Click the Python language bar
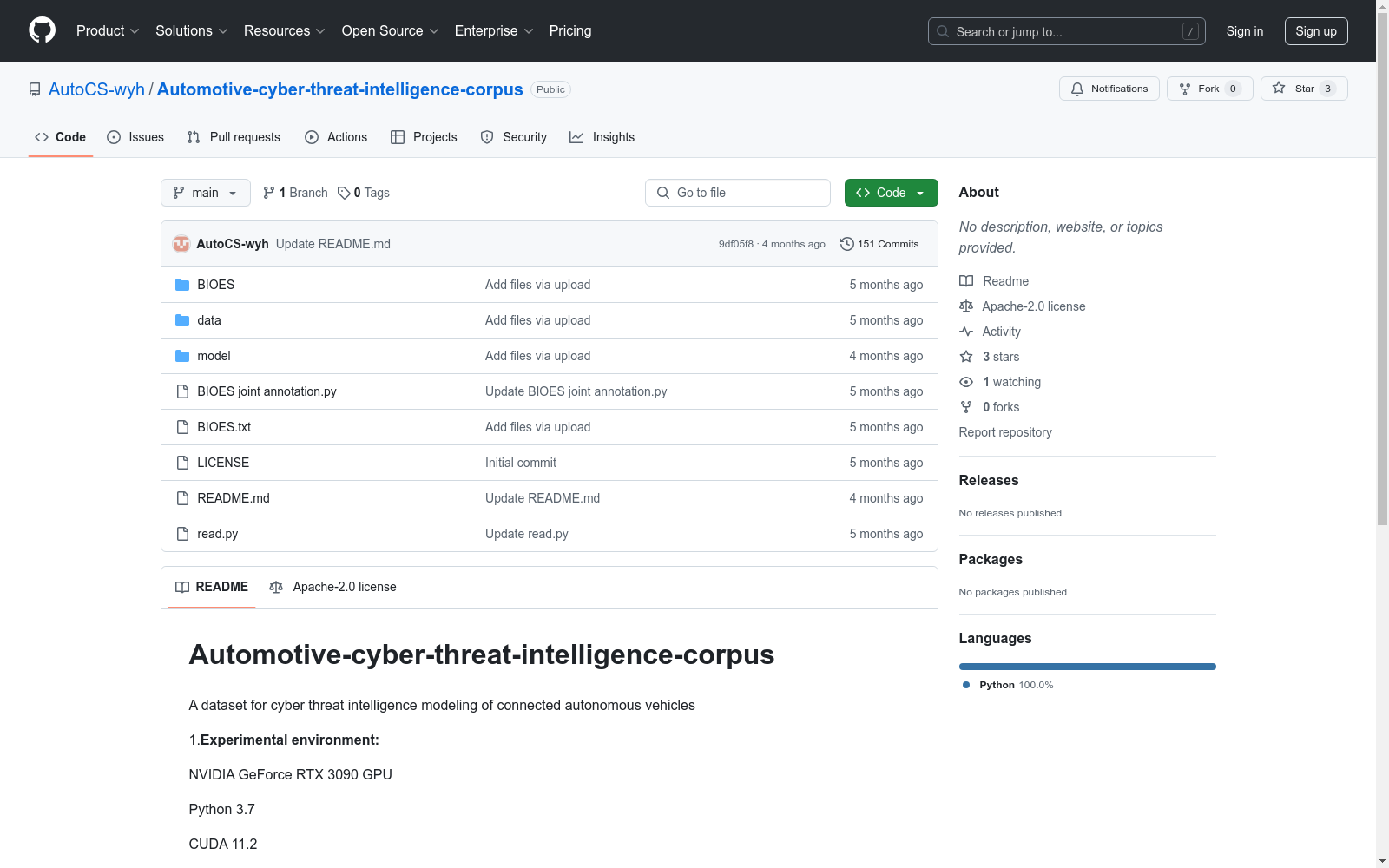The height and width of the screenshot is (868, 1389). (x=1088, y=667)
